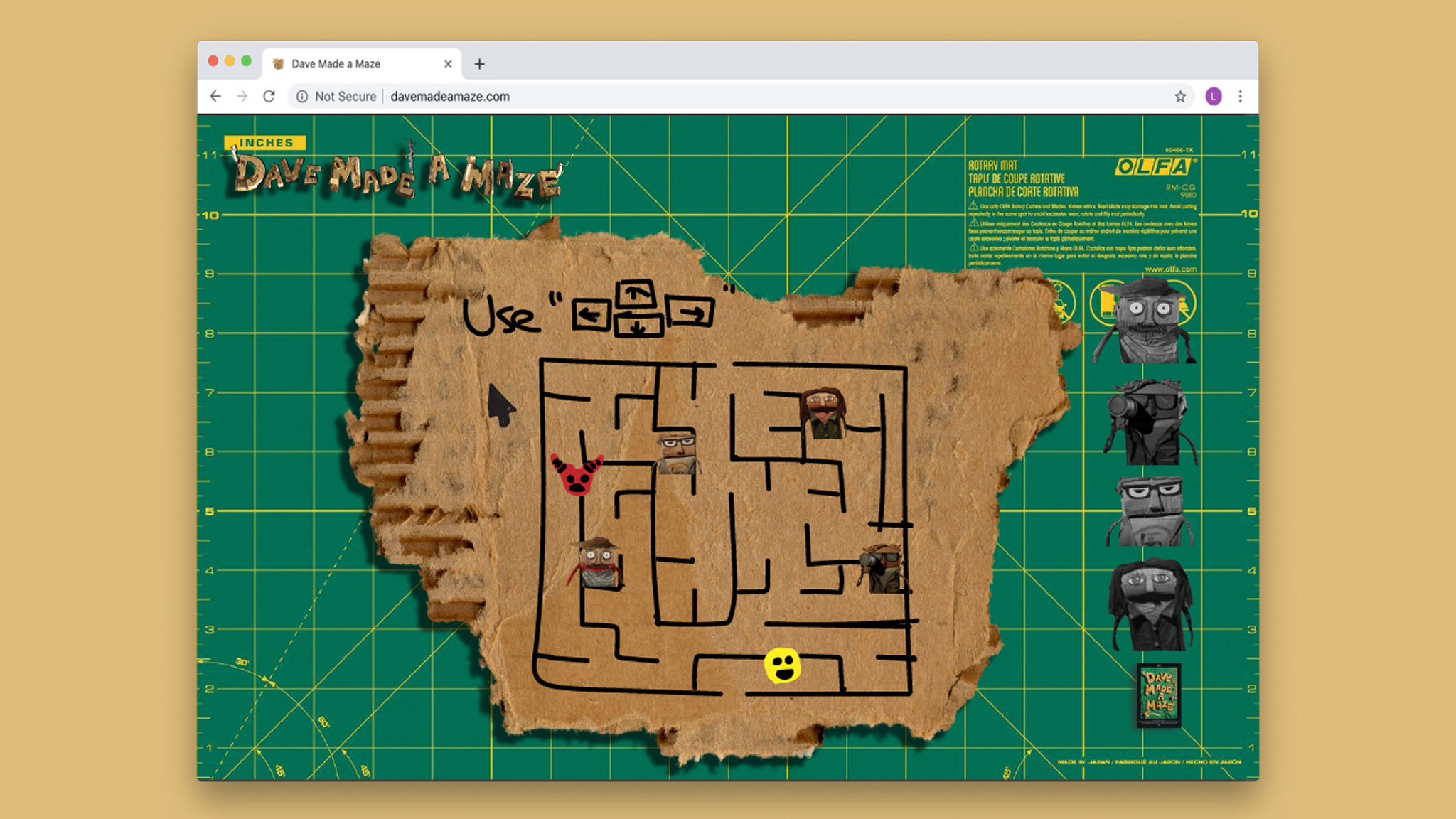Open the movie poster thumbnail
1456x819 pixels.
pos(1159,695)
